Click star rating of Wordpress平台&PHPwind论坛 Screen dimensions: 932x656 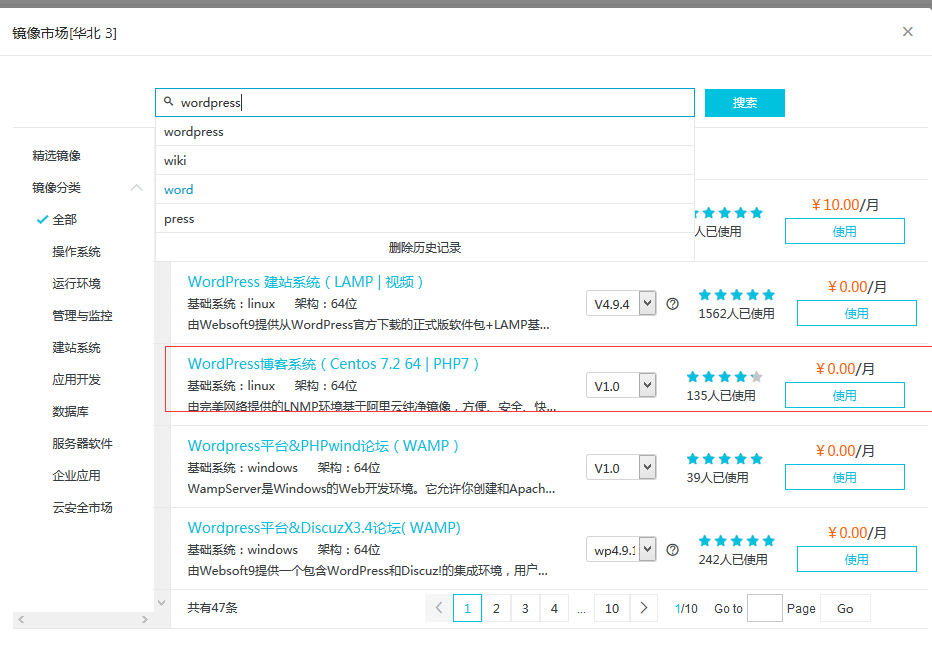pos(725,459)
